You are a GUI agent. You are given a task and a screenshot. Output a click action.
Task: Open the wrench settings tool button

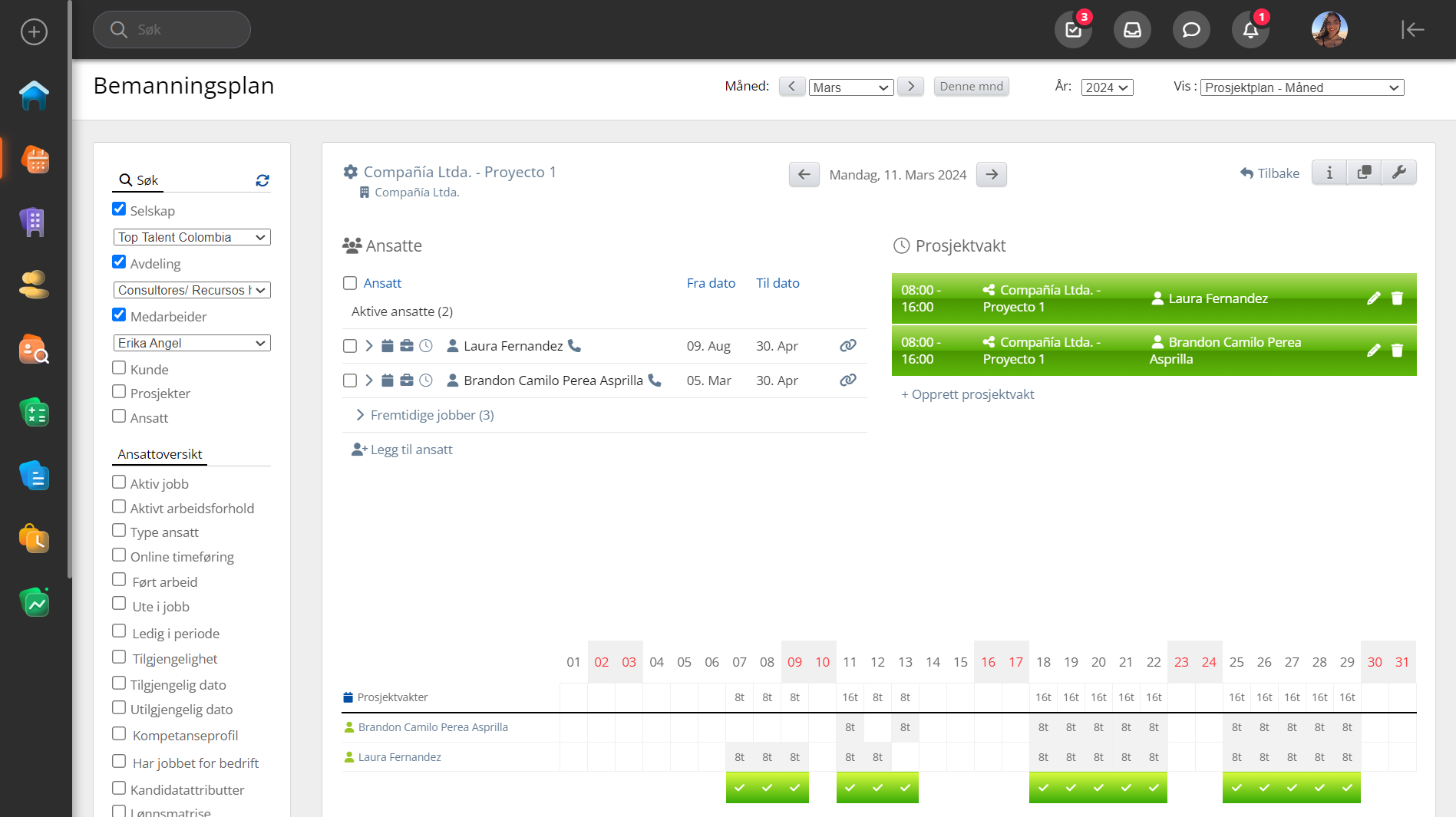[1398, 173]
